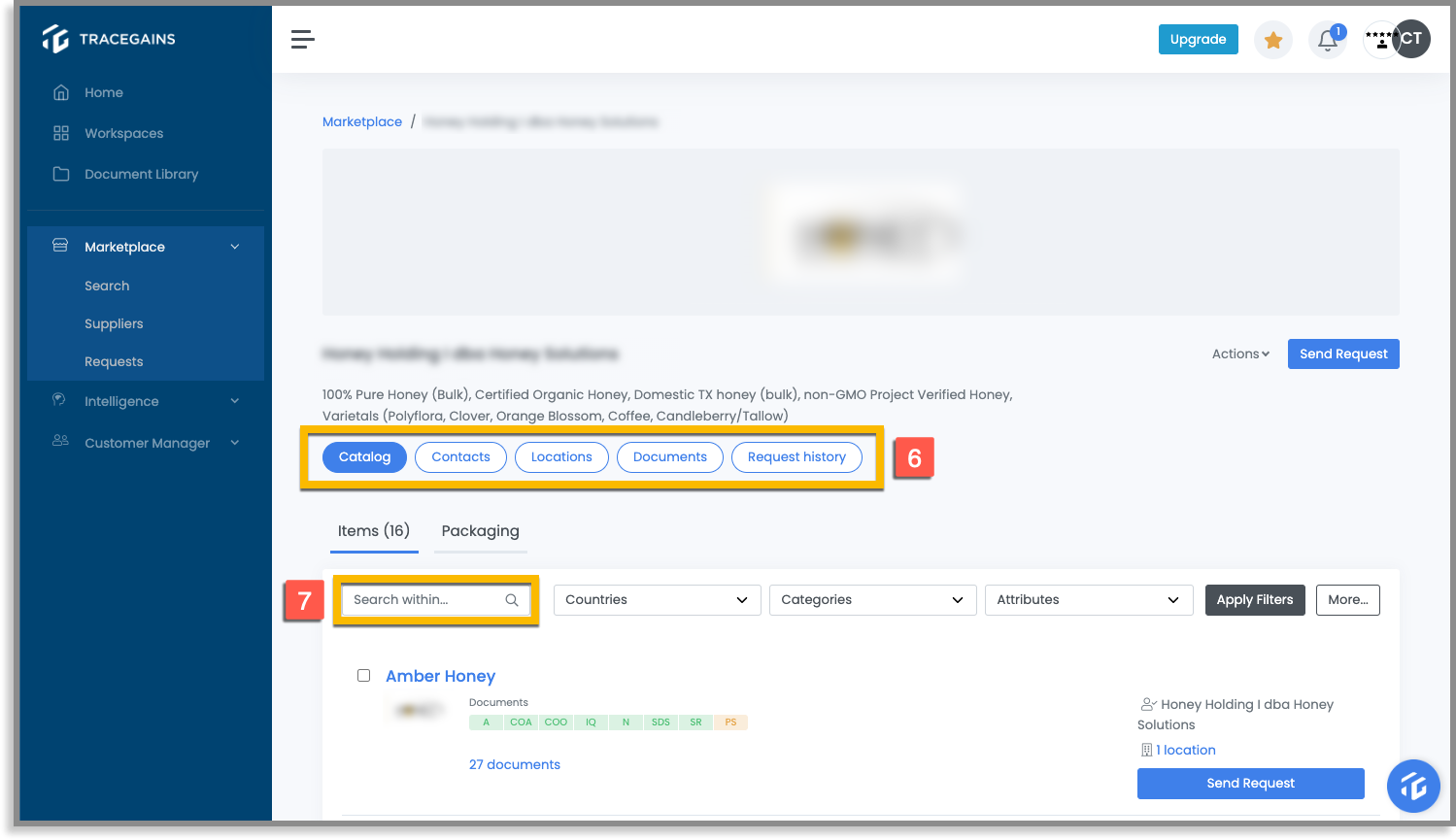Click the Send Request button
The height and width of the screenshot is (840, 1456).
click(1342, 353)
